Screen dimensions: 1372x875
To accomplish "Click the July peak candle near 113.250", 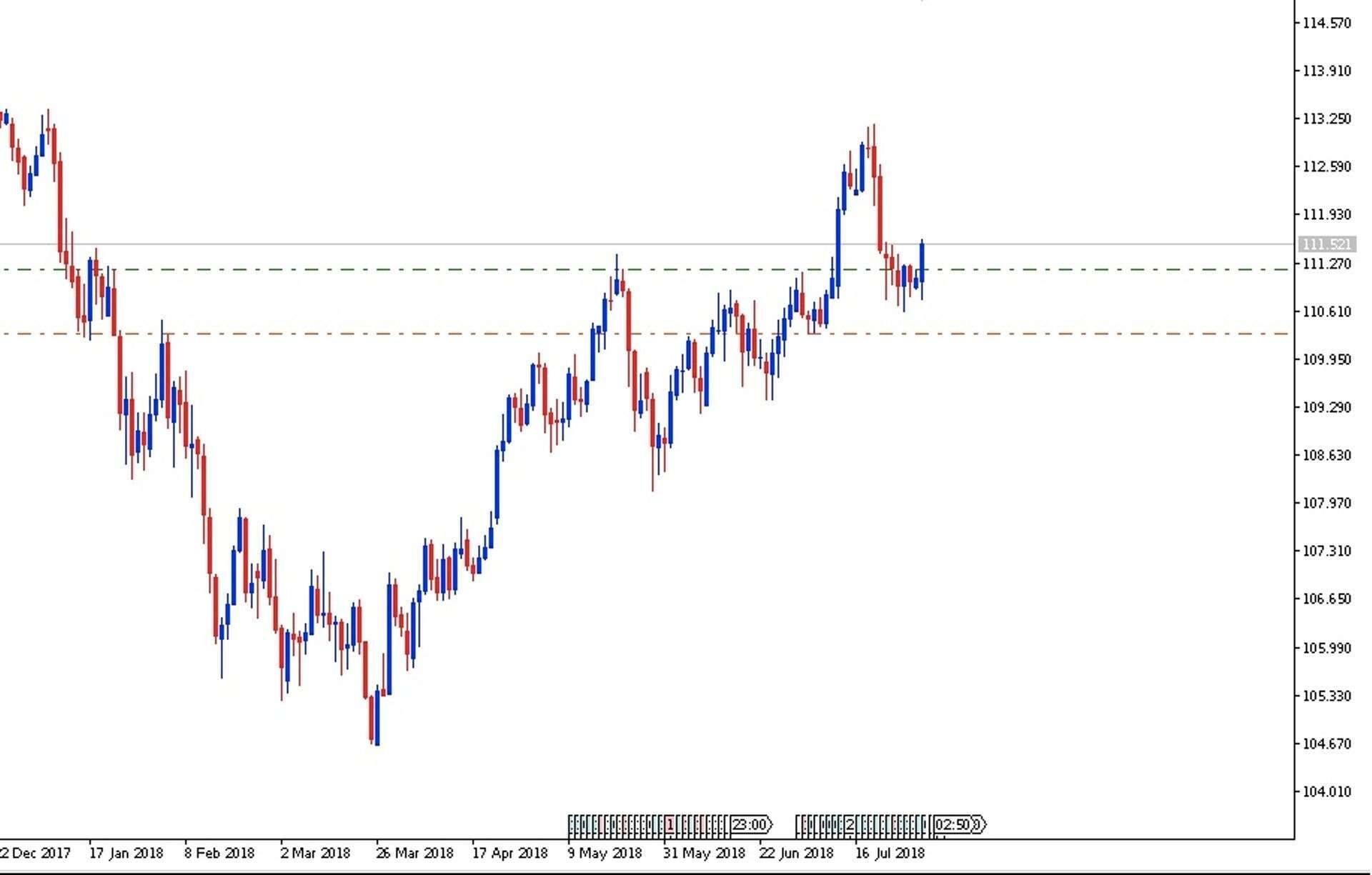I will (874, 161).
